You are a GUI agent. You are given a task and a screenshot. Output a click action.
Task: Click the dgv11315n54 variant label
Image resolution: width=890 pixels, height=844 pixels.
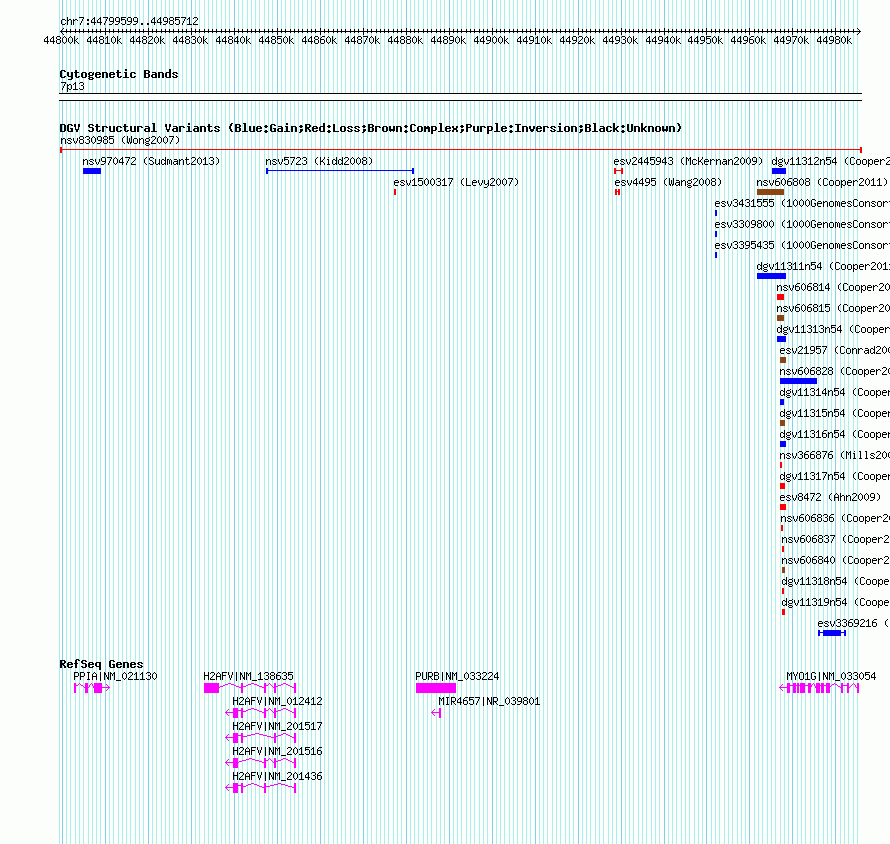(834, 413)
